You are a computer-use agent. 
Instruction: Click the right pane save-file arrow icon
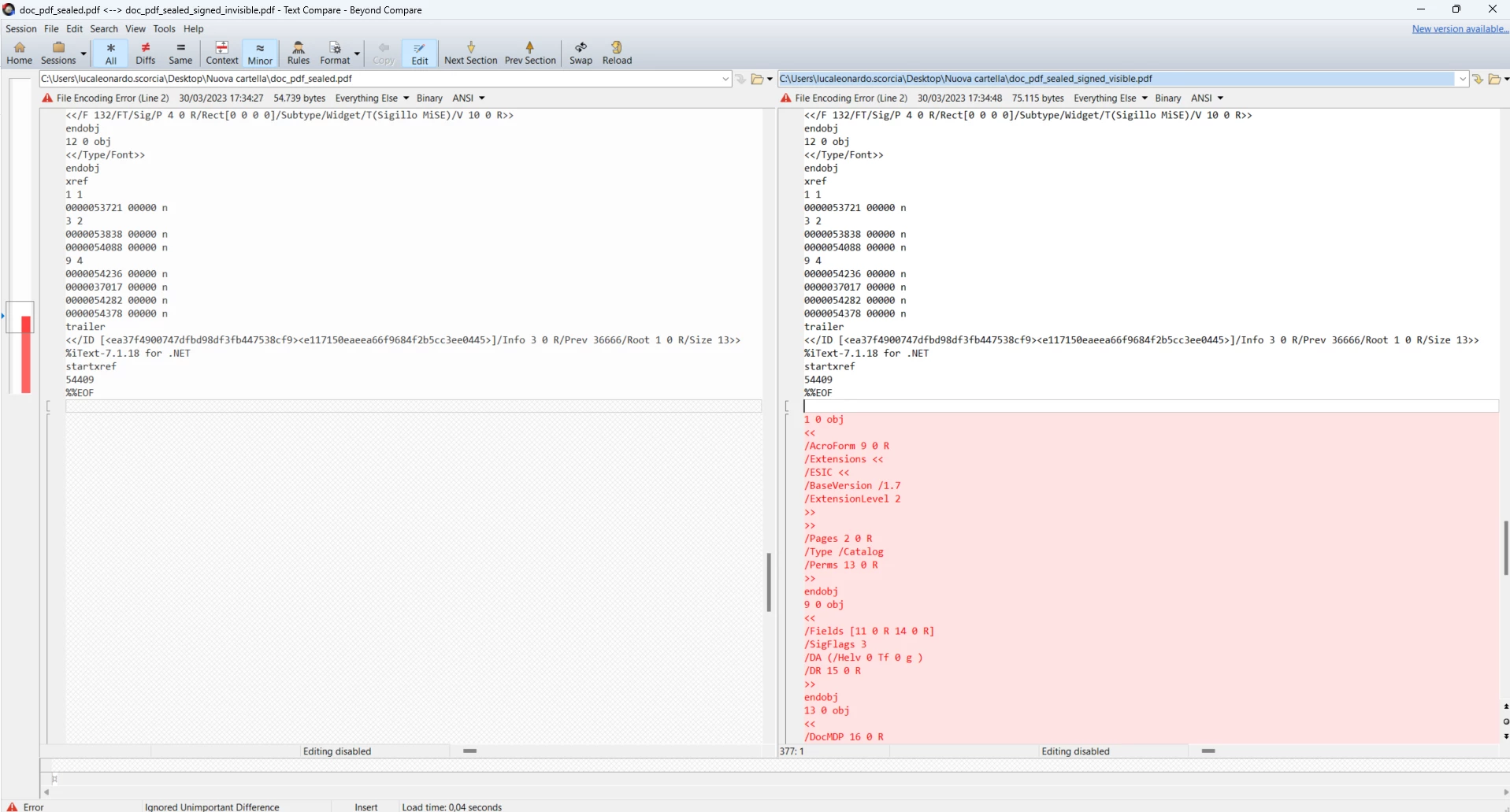[x=1478, y=79]
